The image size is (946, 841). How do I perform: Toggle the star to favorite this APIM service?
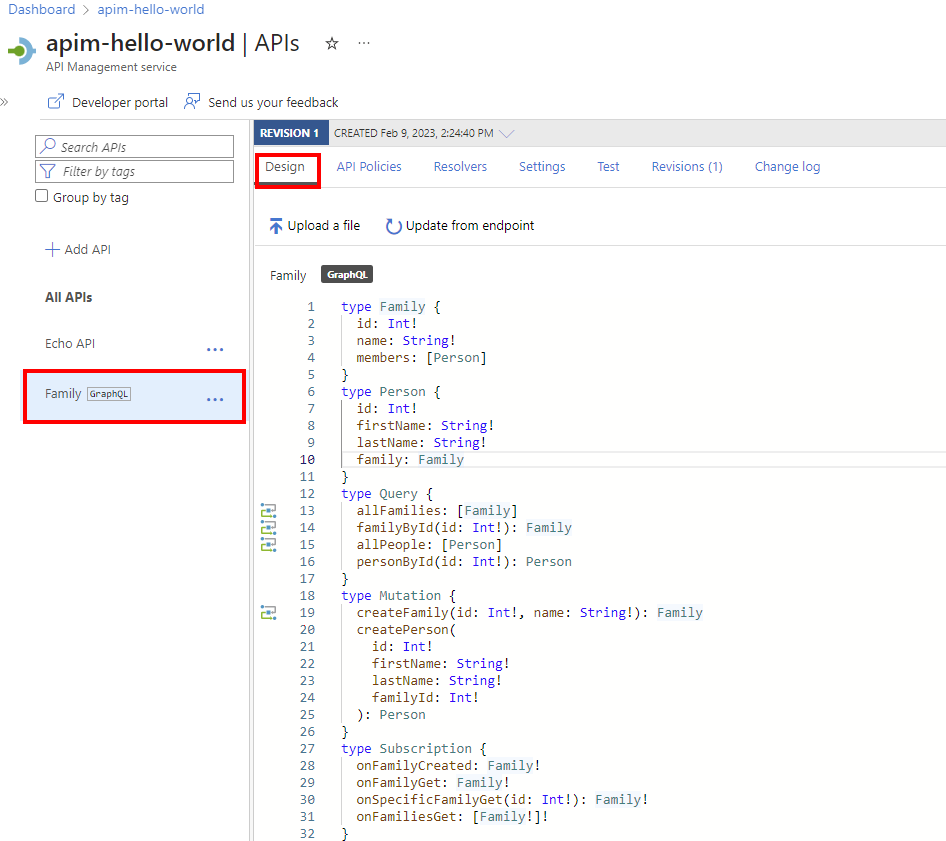coord(331,43)
